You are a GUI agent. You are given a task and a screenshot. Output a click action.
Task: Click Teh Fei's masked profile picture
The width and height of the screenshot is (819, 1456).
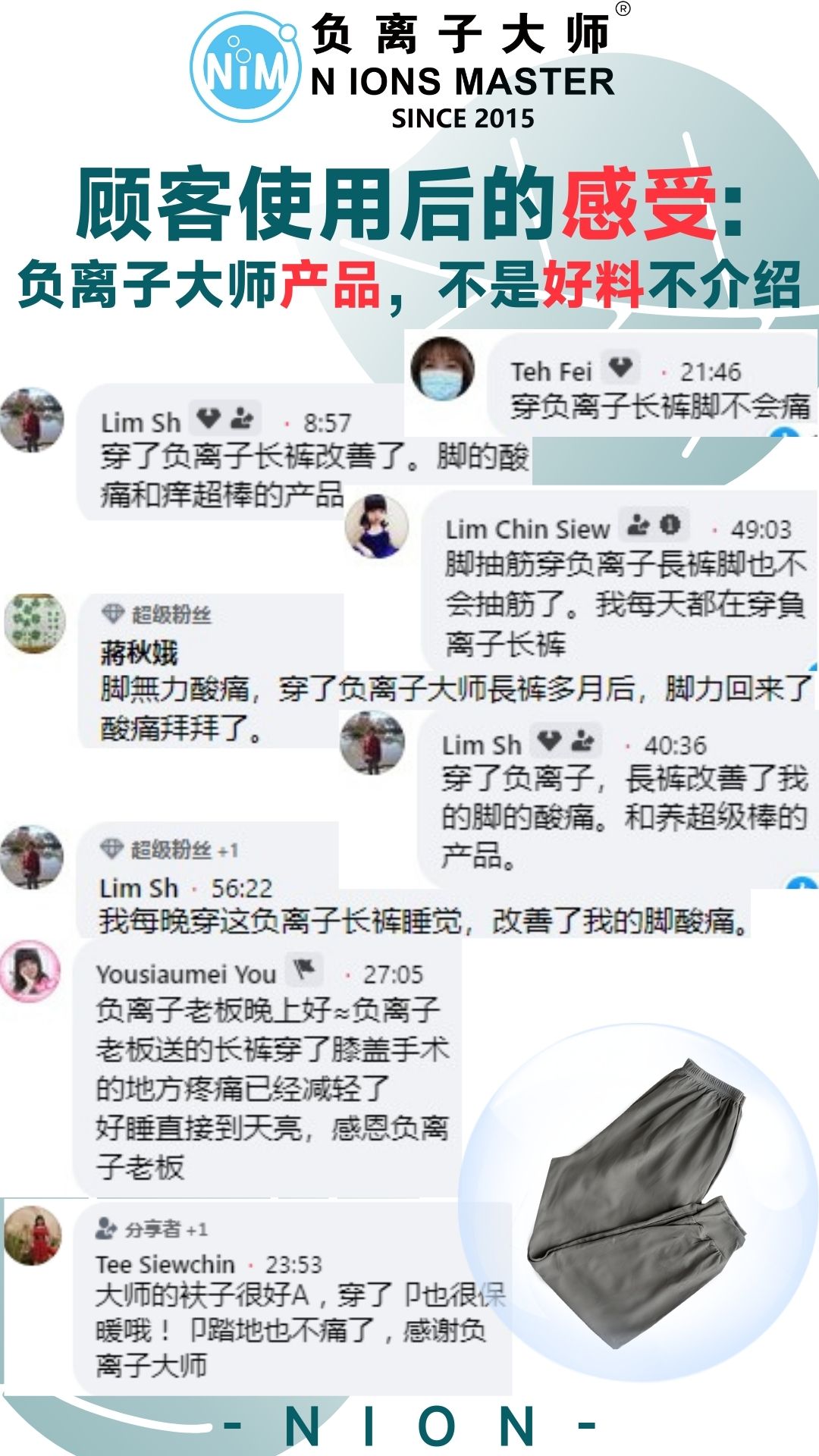[443, 369]
